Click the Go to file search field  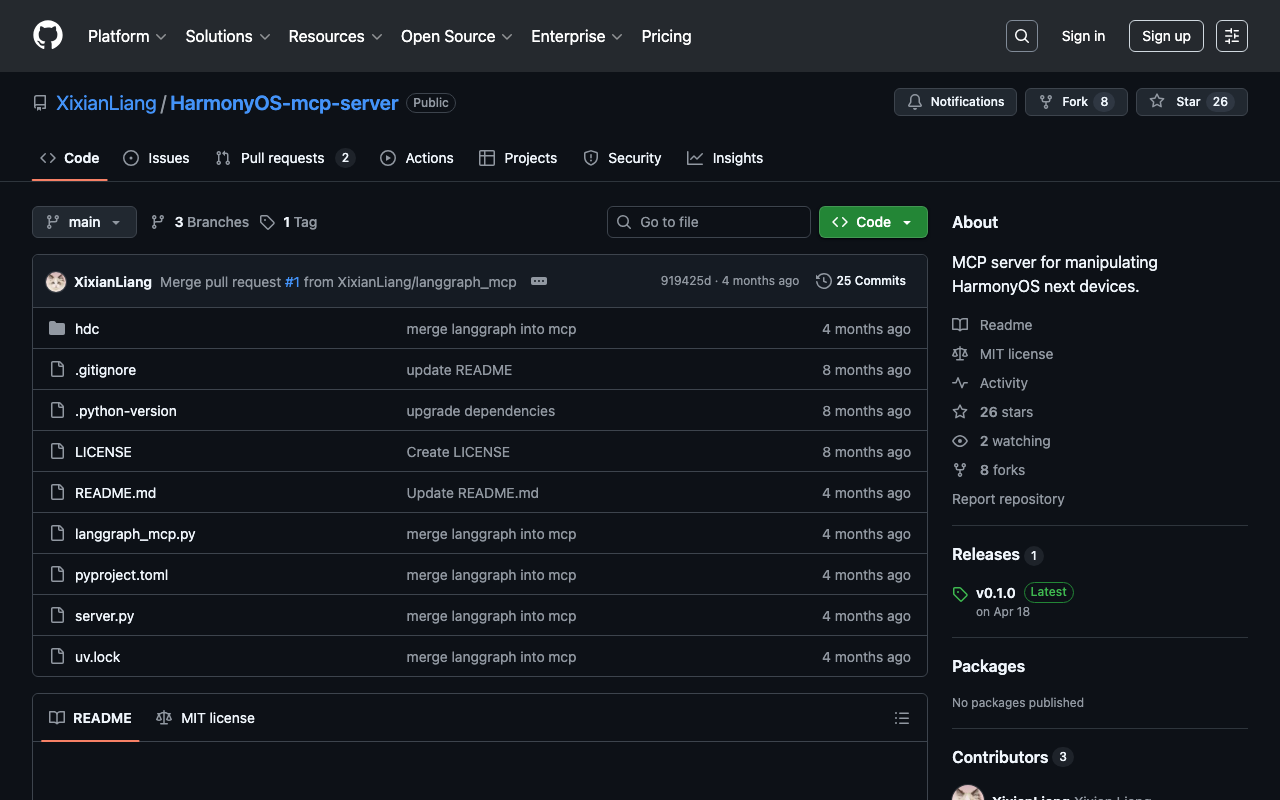[720, 222]
